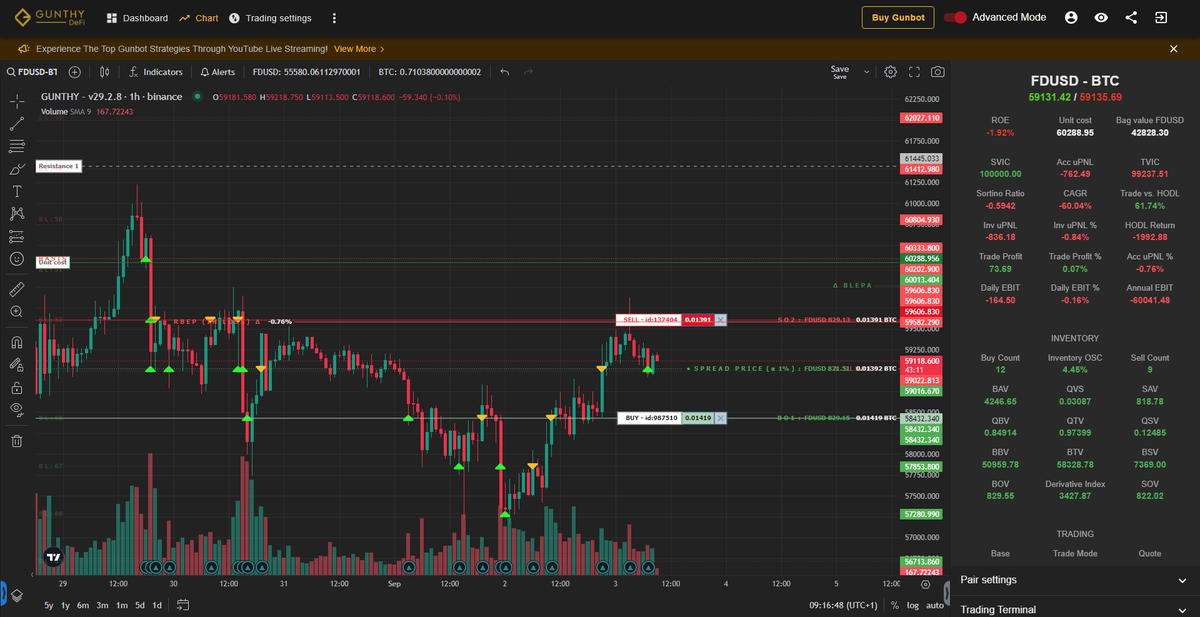
Task: Take a chart snapshot with camera icon
Action: (937, 72)
